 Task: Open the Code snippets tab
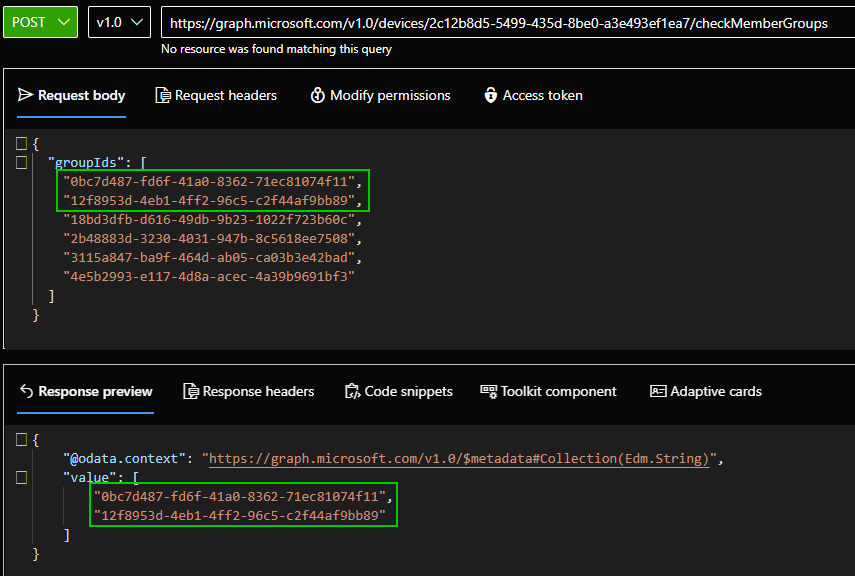[399, 391]
